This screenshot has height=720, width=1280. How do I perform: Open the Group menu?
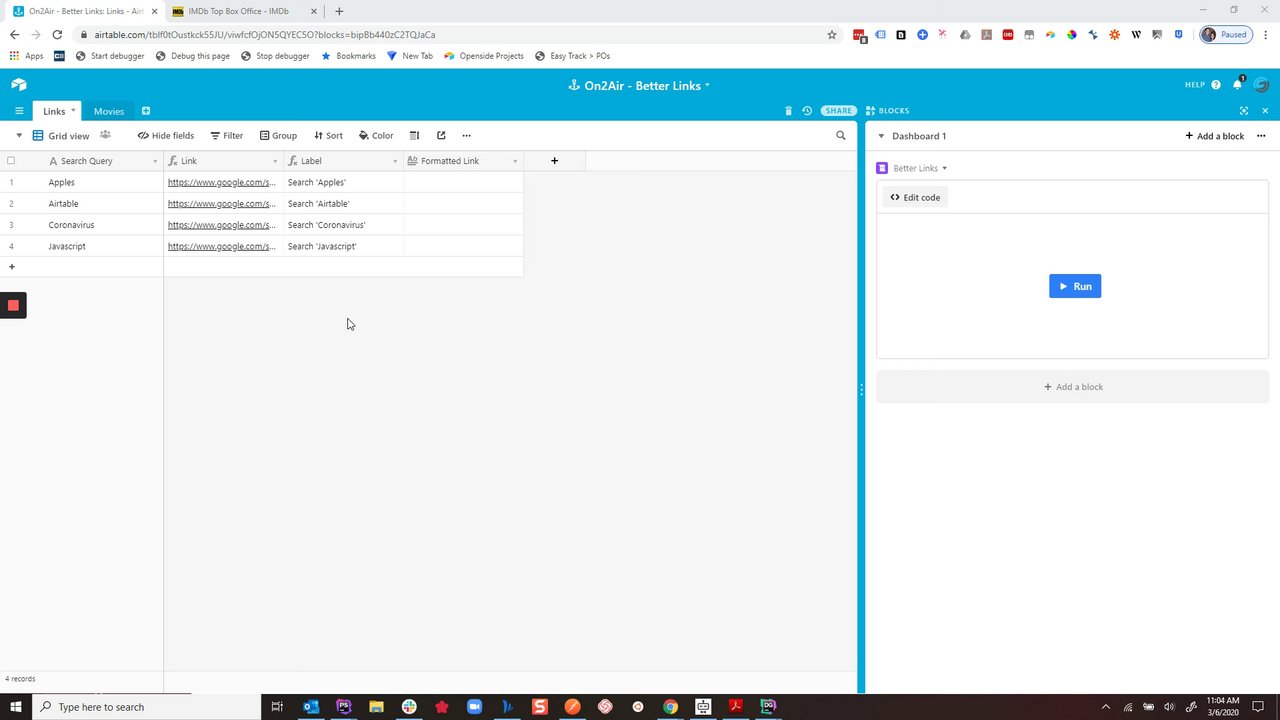click(278, 135)
